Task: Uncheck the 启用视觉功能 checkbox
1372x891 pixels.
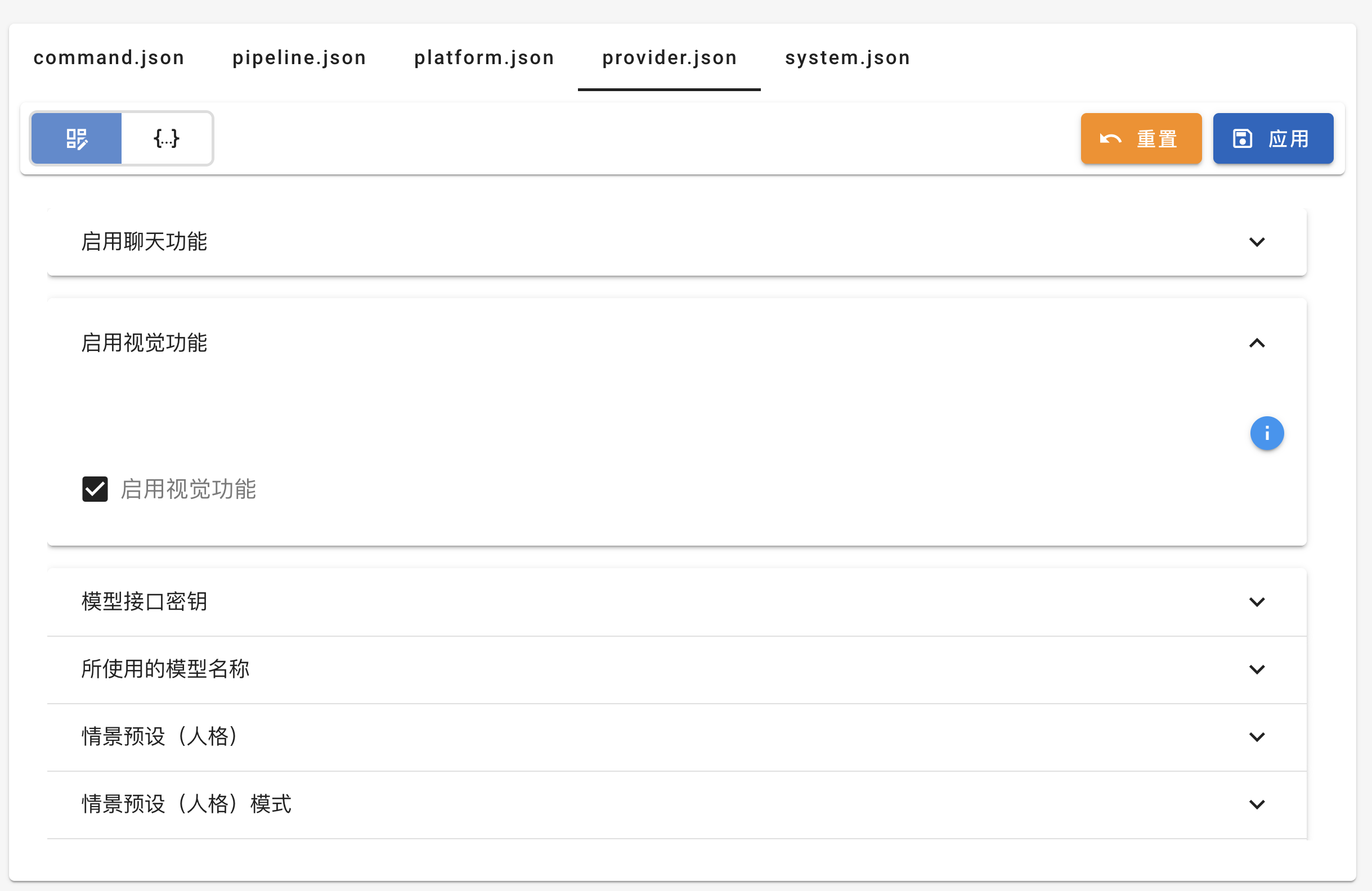Action: tap(95, 489)
